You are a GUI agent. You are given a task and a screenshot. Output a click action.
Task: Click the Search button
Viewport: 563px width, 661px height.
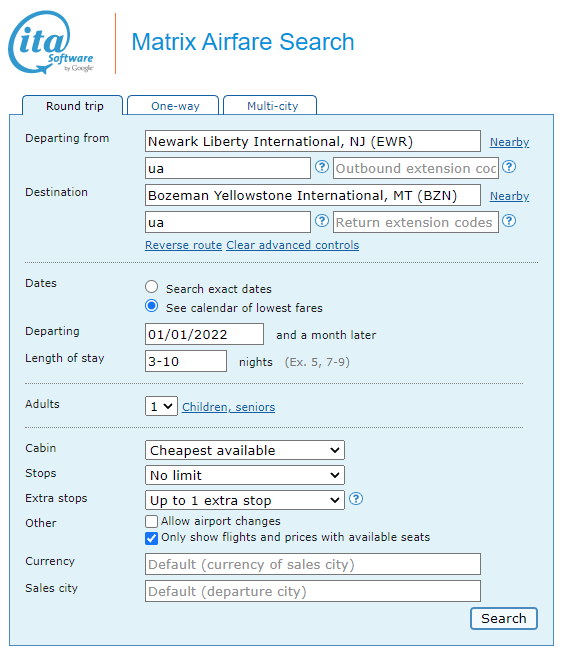coord(504,618)
